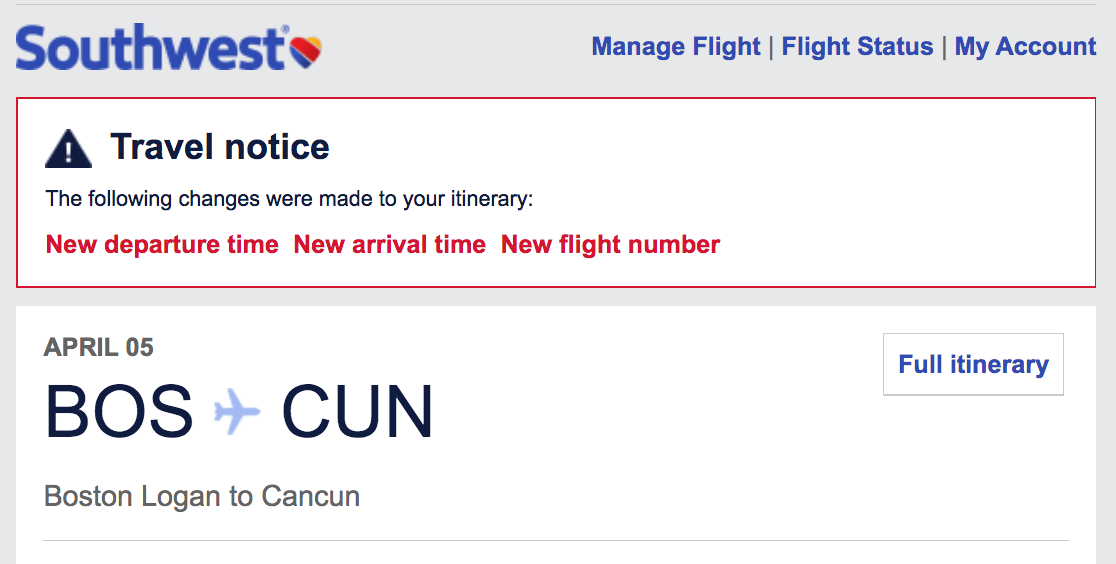1116x564 pixels.
Task: Click the separator bar between Manage Flight and Flight Status
Action: [x=772, y=47]
